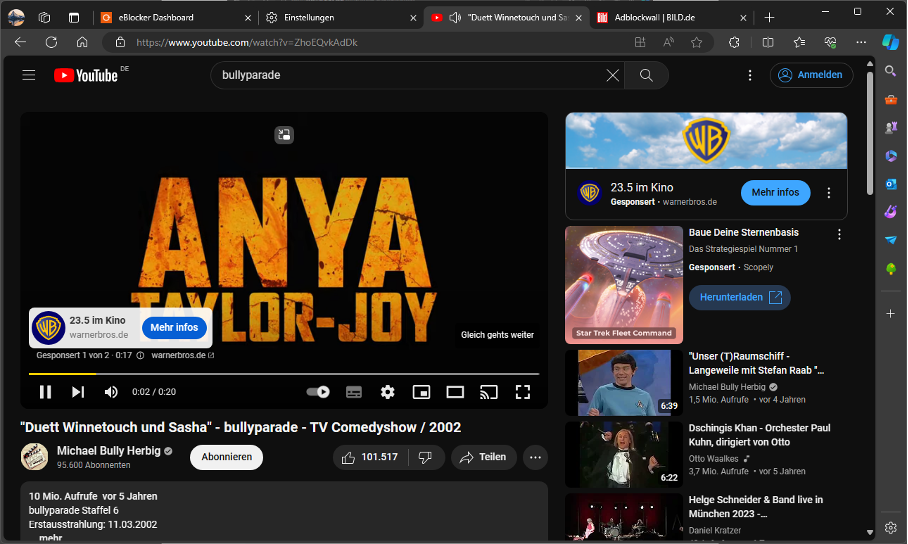Open browser Settings and more menu
Image resolution: width=908 pixels, height=544 pixels.
861,42
